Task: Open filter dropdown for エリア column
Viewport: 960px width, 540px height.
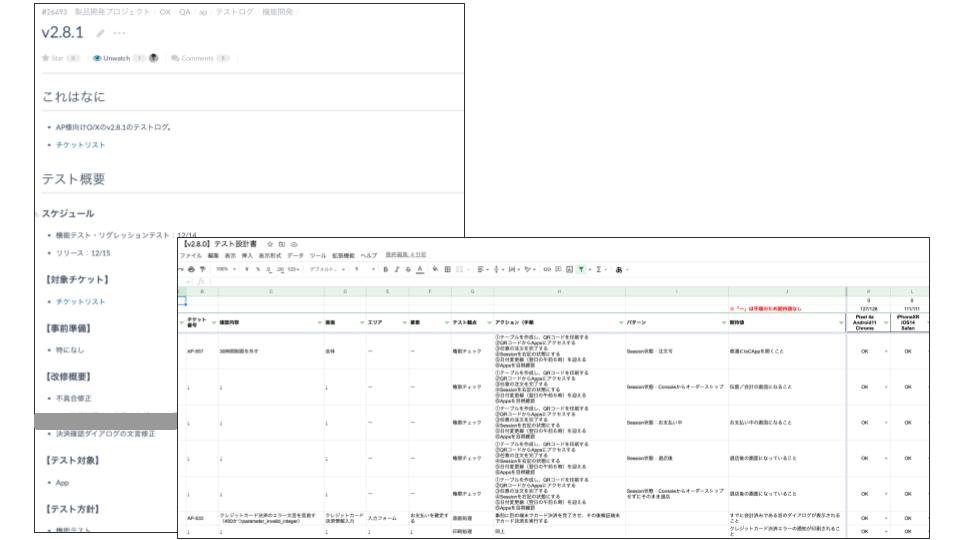Action: point(404,323)
